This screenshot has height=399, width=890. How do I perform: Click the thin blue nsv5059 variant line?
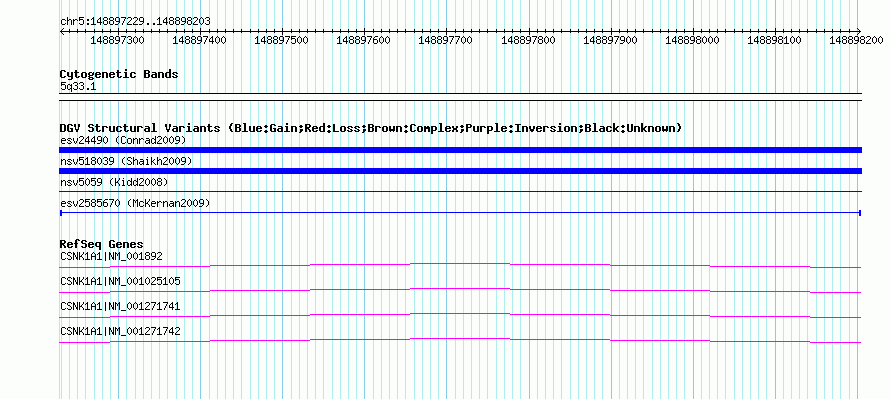tap(460, 192)
